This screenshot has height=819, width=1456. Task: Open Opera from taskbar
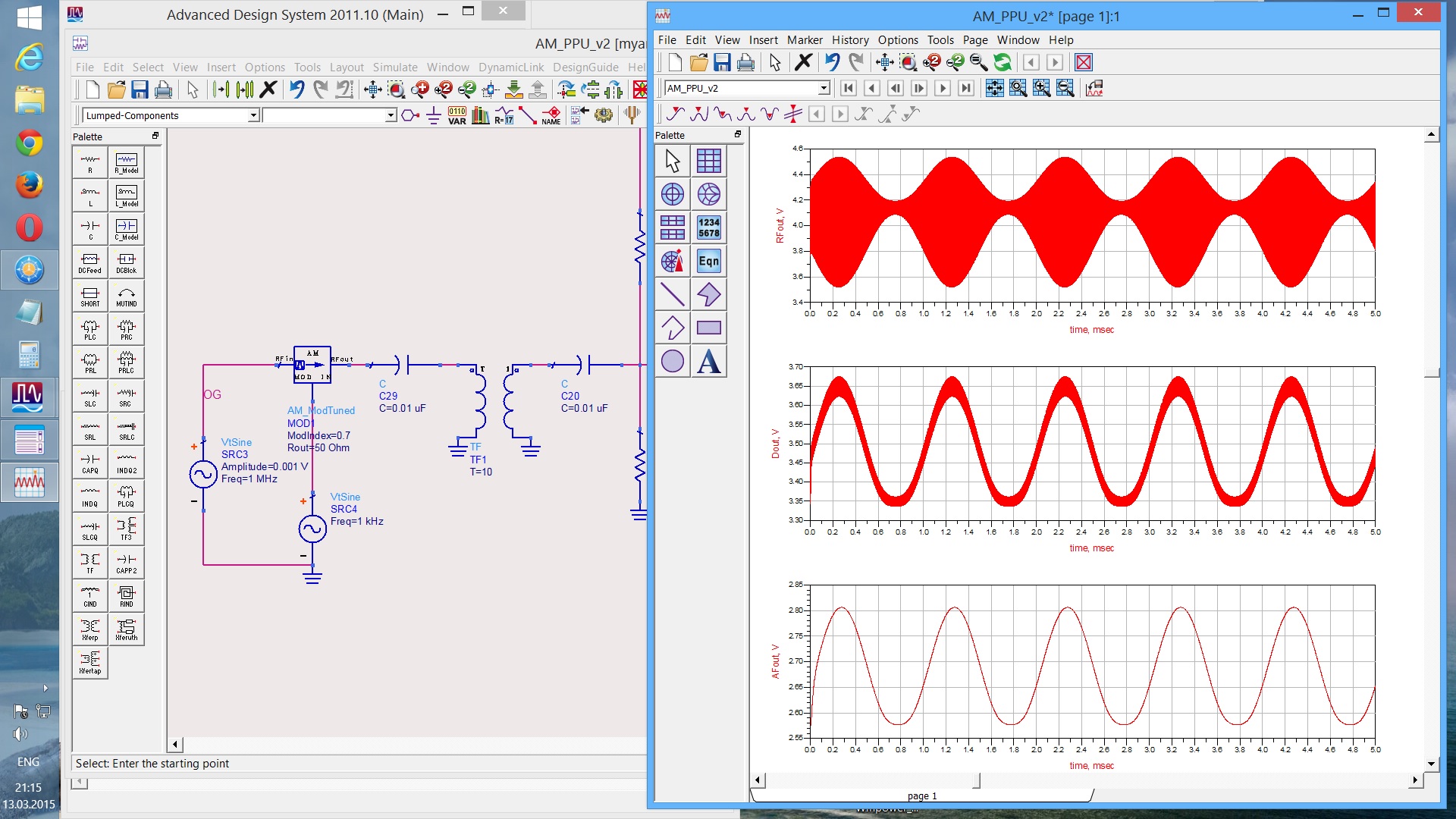point(29,227)
